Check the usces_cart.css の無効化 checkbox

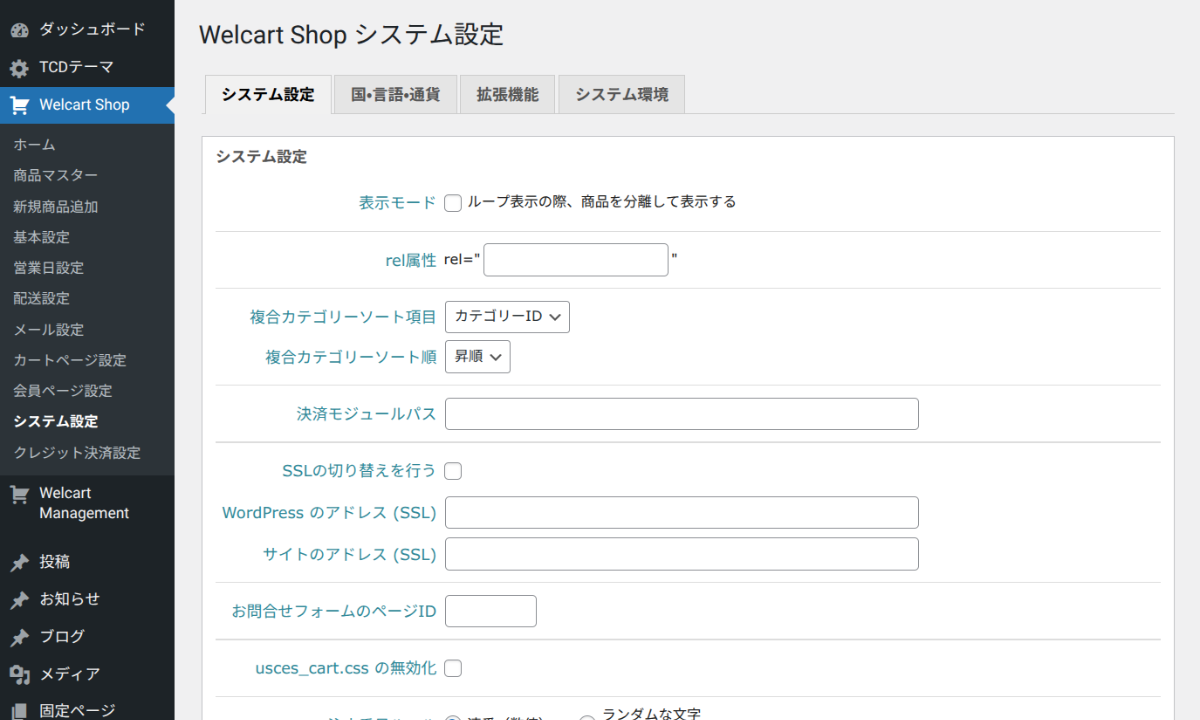(453, 668)
